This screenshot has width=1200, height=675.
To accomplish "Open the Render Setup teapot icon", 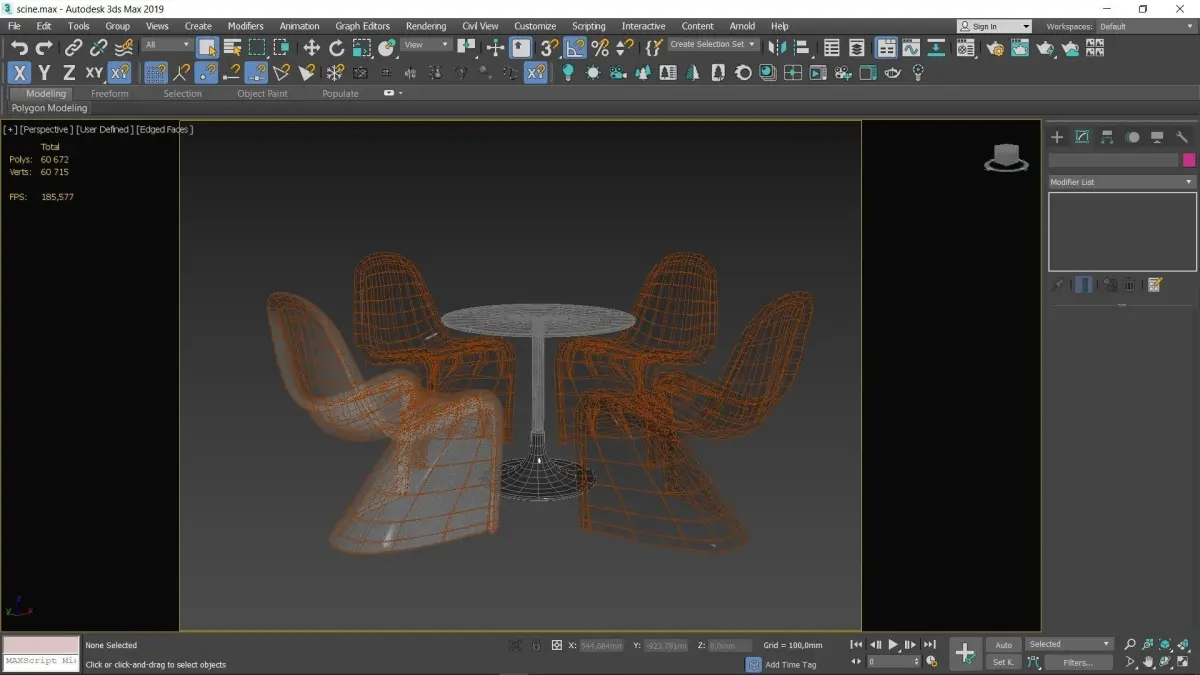I will 993,47.
